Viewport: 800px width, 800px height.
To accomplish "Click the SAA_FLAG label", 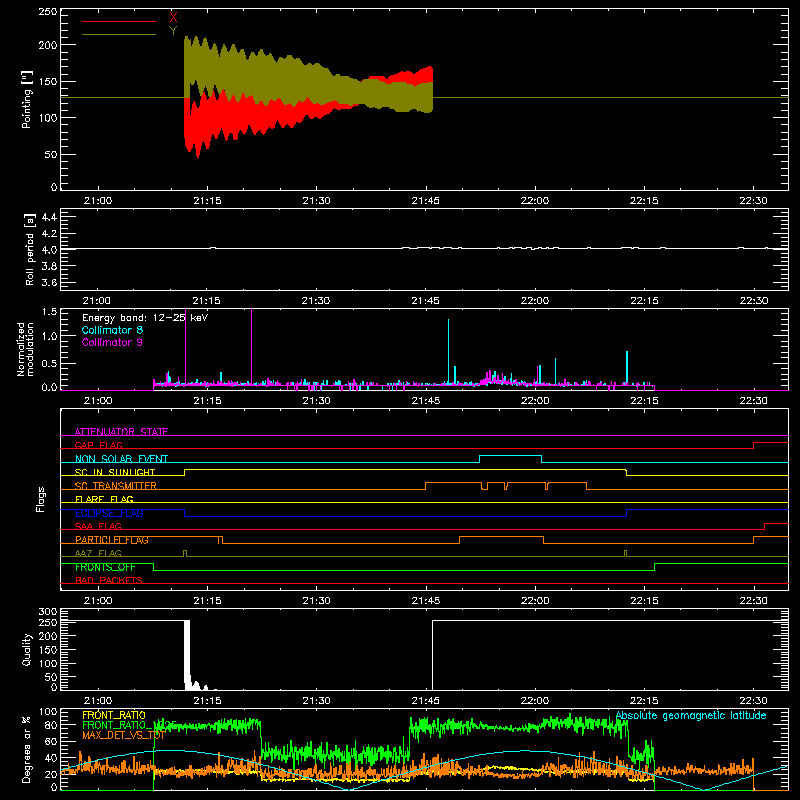I will coord(98,526).
